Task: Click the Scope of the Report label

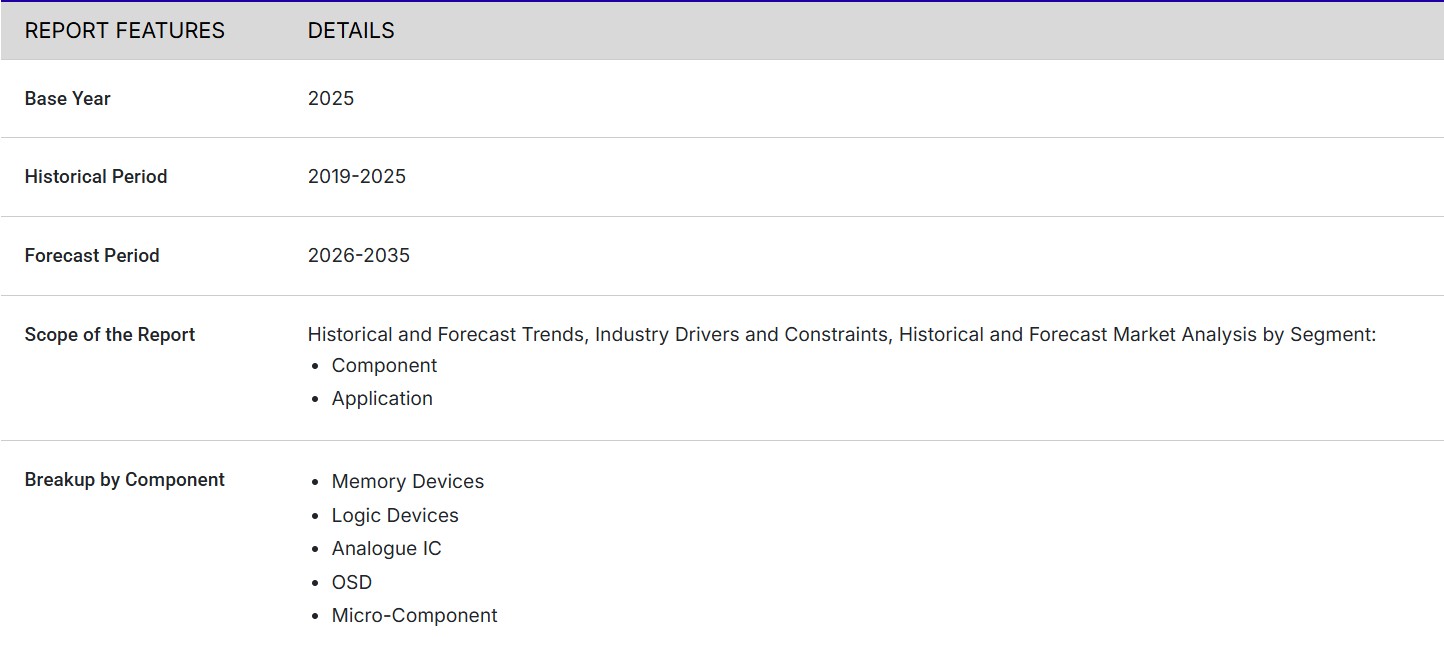Action: click(x=110, y=335)
